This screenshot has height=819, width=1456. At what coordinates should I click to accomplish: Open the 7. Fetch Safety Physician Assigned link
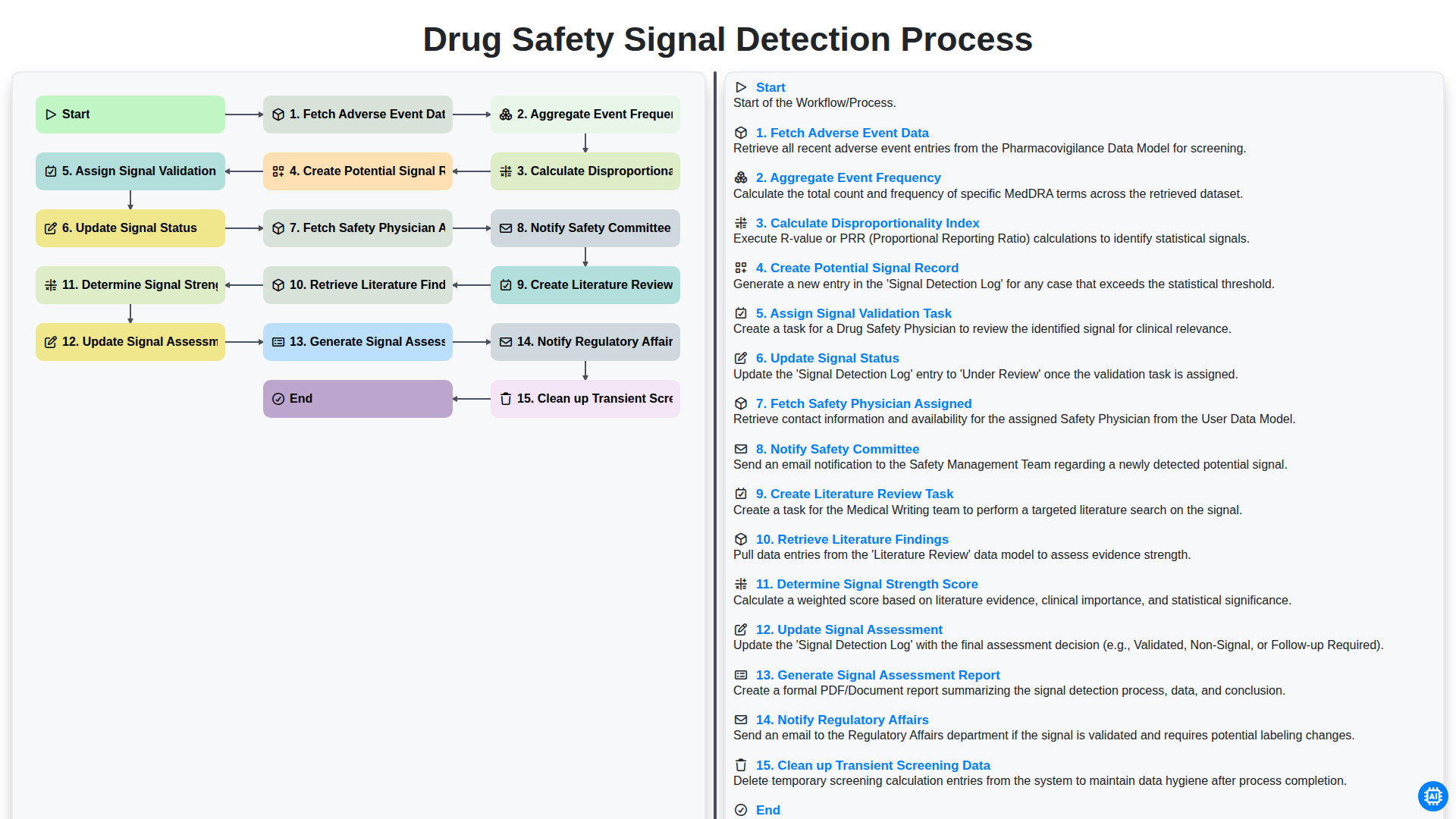864,403
